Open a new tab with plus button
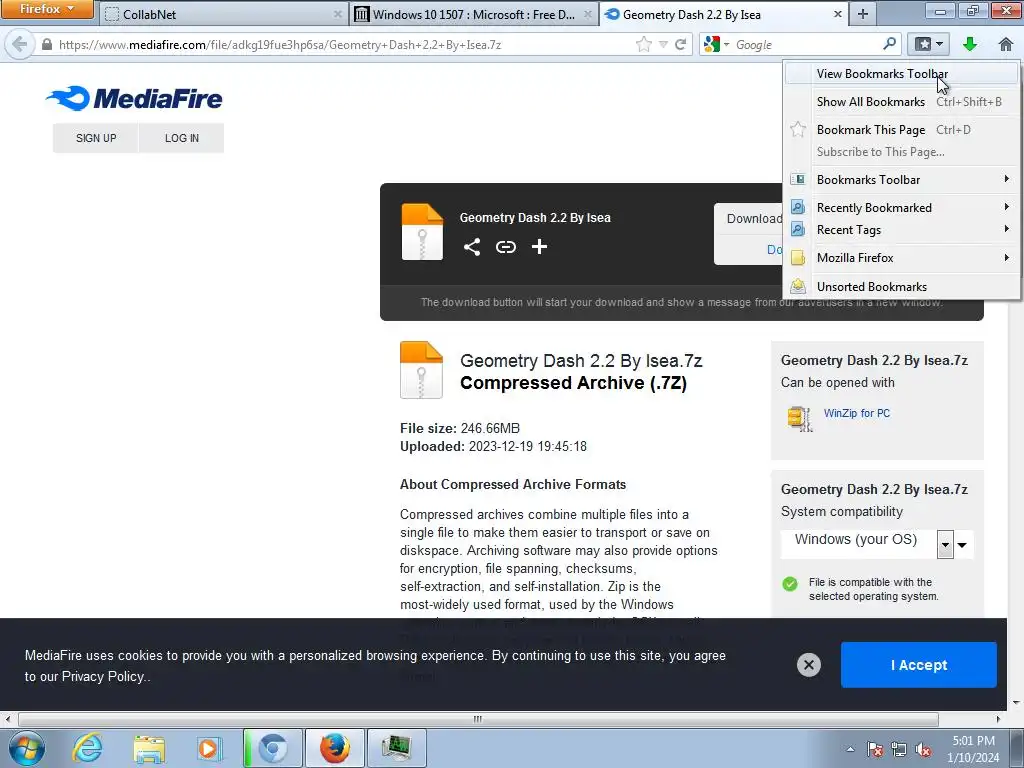This screenshot has width=1024, height=768. click(x=863, y=14)
